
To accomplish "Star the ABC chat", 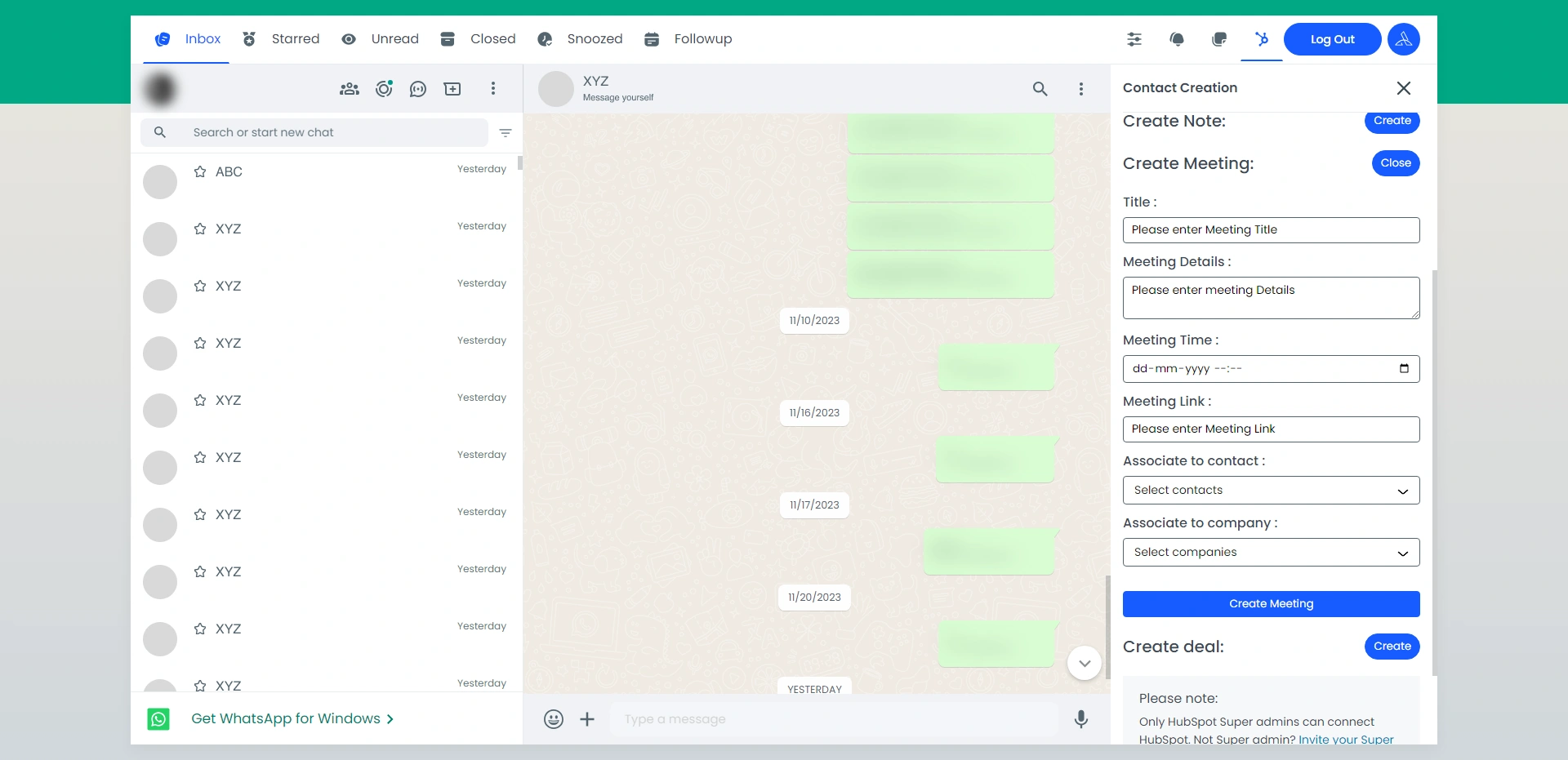I will click(200, 171).
